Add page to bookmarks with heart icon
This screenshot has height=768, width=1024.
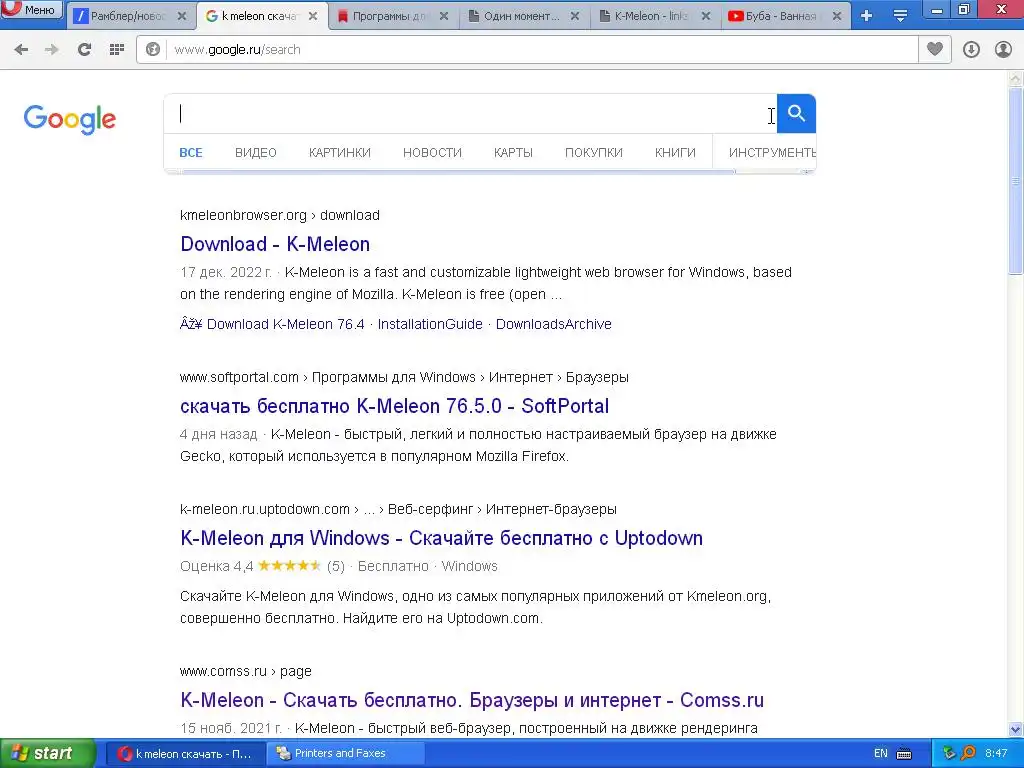pos(935,50)
